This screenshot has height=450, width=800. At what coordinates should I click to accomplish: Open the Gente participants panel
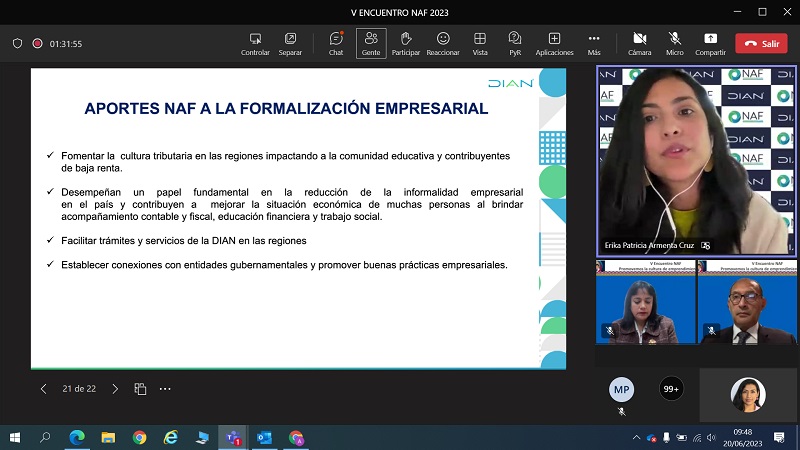pyautogui.click(x=371, y=44)
